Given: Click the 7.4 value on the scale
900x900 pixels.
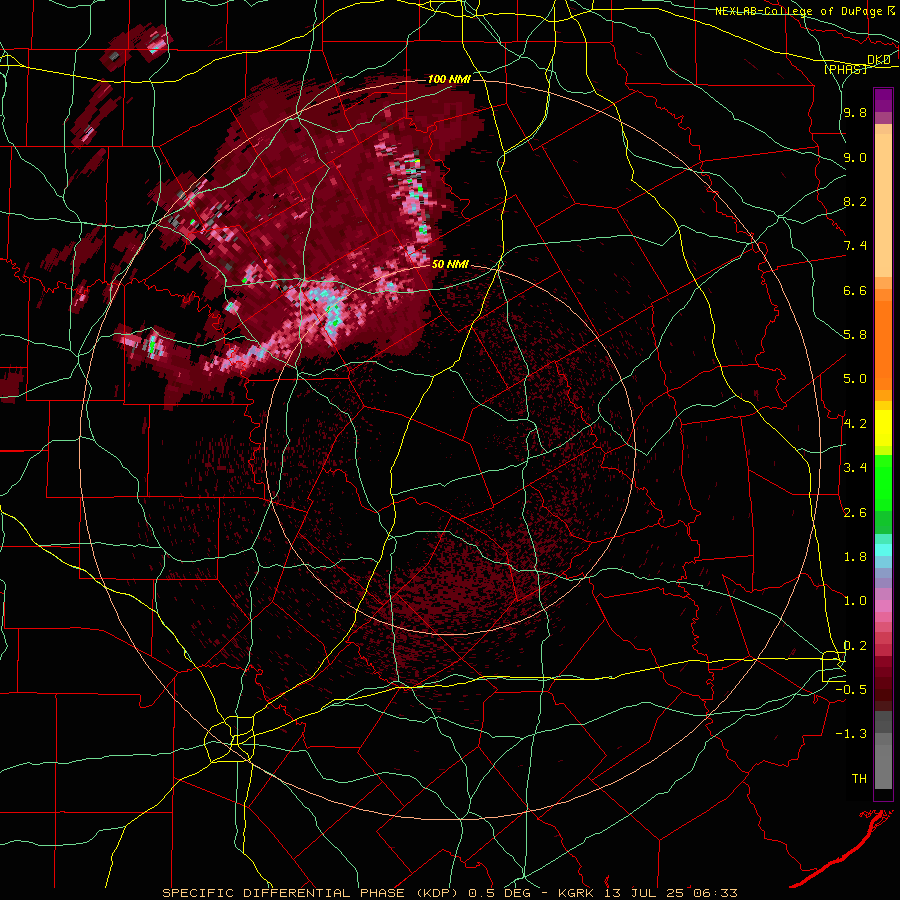Looking at the screenshot, I should [x=855, y=246].
